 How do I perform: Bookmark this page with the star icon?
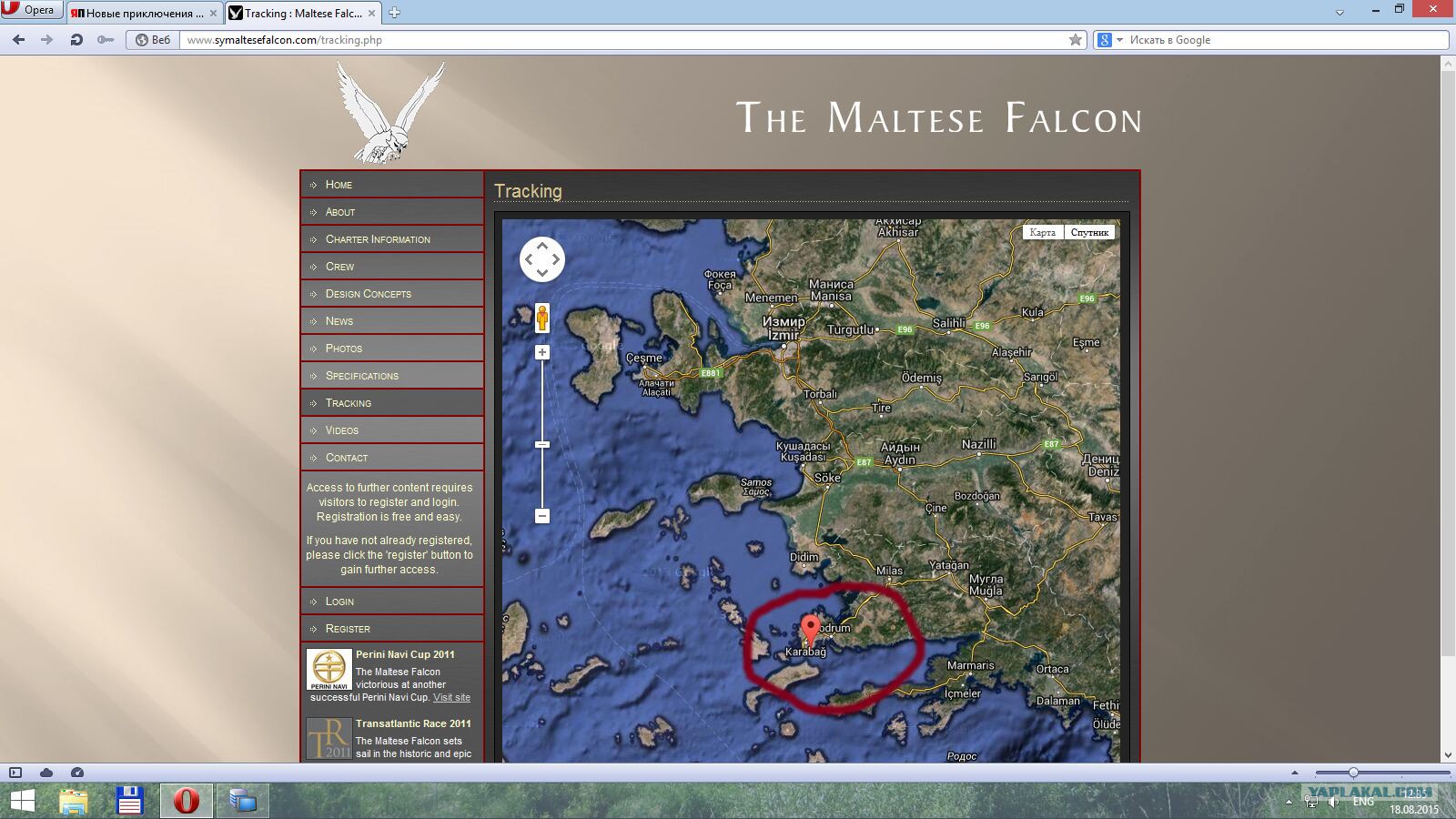coord(1076,40)
